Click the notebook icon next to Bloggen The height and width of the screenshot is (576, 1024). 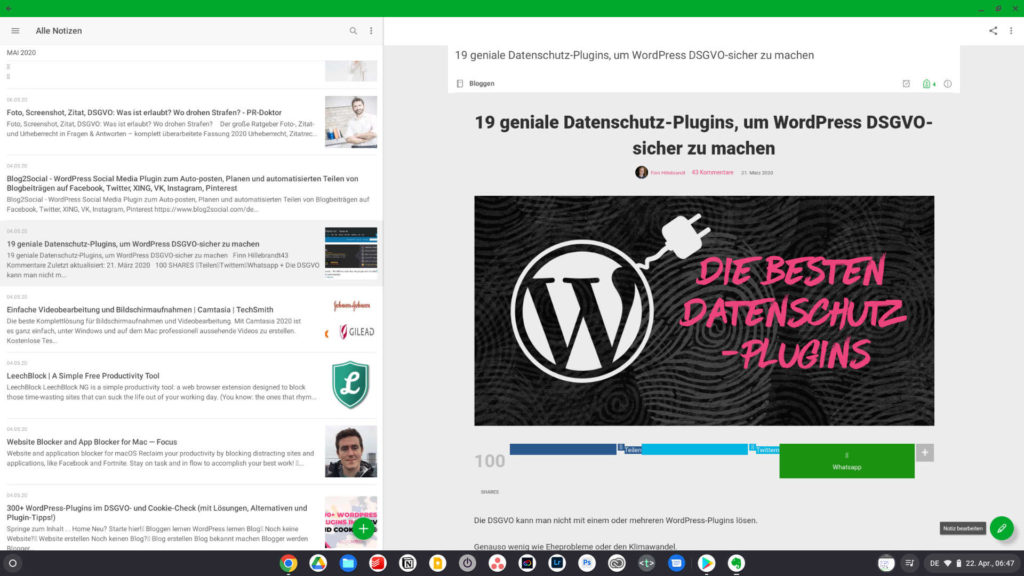click(460, 84)
